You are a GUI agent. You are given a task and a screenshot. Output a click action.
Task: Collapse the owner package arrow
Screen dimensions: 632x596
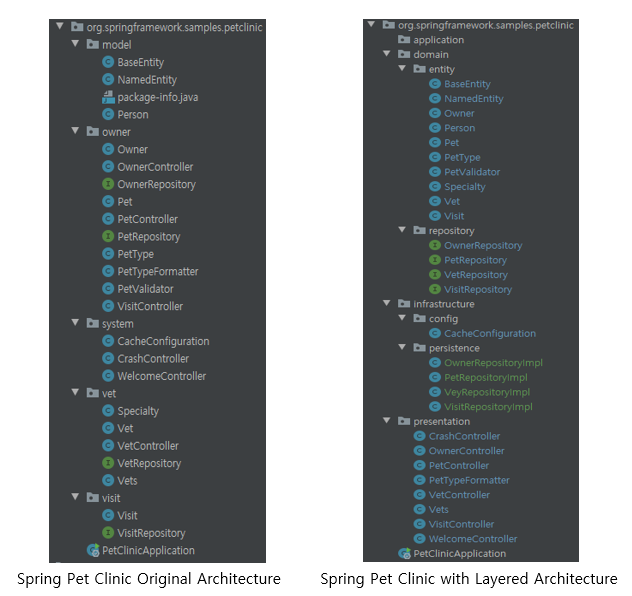[75, 131]
